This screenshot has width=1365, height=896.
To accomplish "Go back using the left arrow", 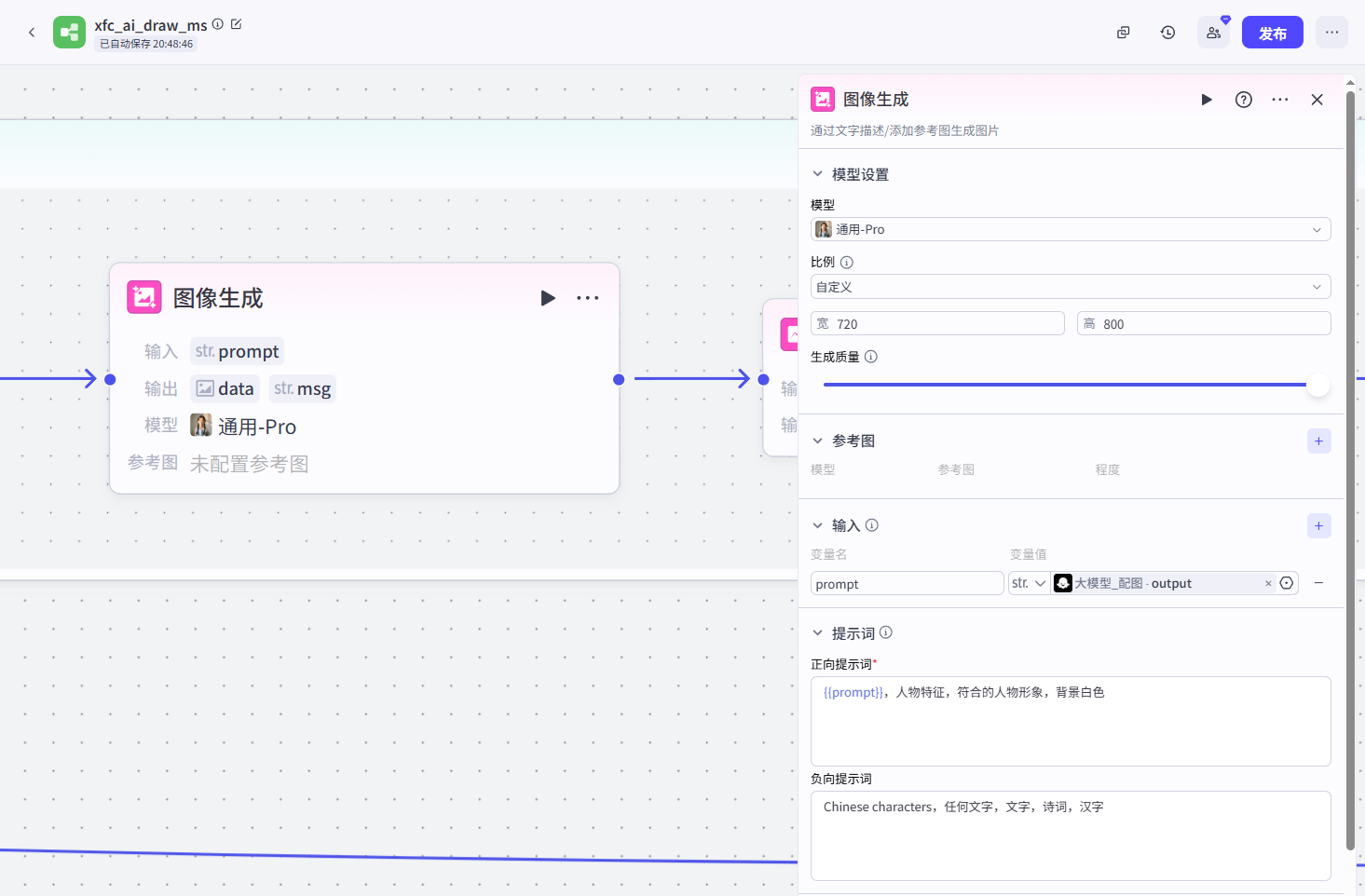I will point(32,33).
